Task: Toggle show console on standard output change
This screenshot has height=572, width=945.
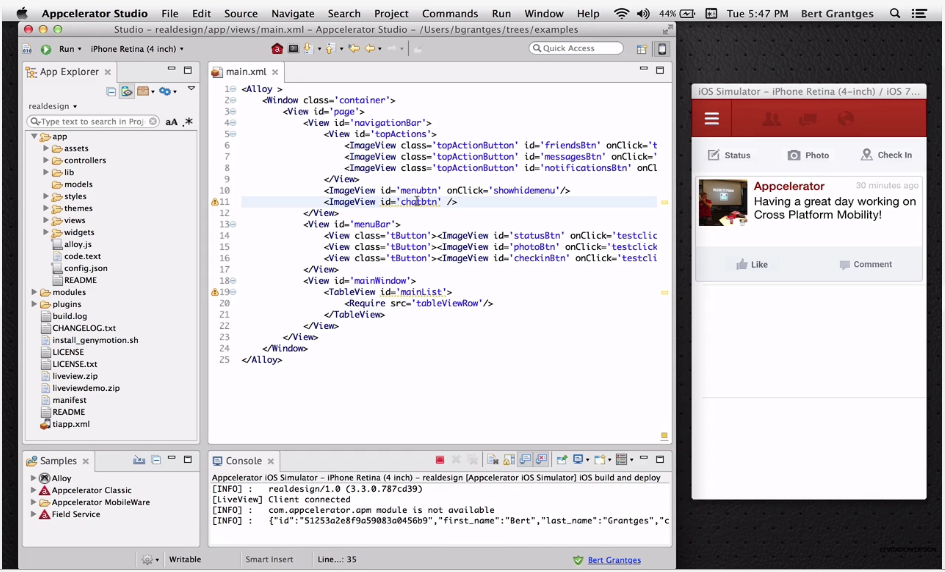Action: point(525,460)
